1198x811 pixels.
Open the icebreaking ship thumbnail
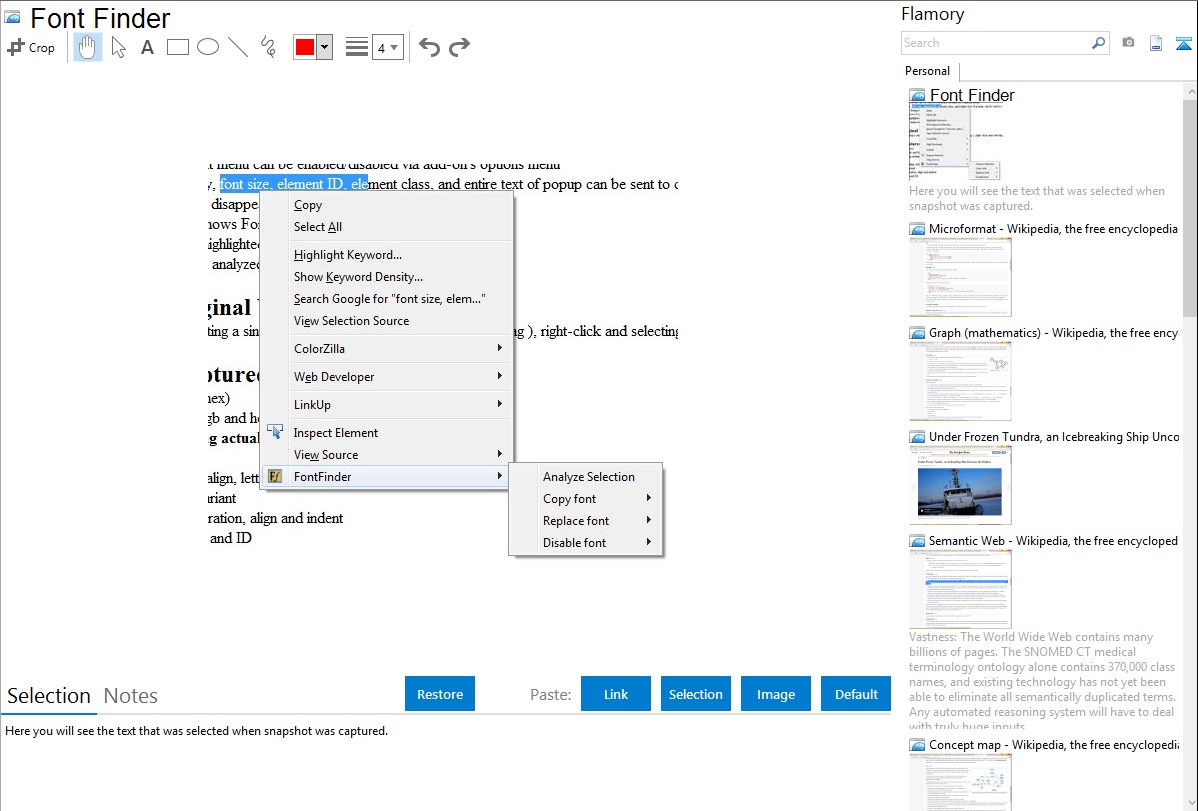(960, 485)
